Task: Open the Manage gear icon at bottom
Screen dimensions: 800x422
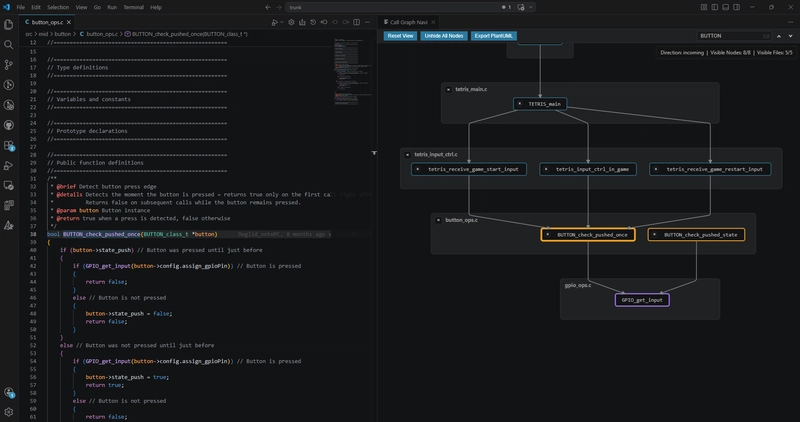Action: [x=9, y=412]
